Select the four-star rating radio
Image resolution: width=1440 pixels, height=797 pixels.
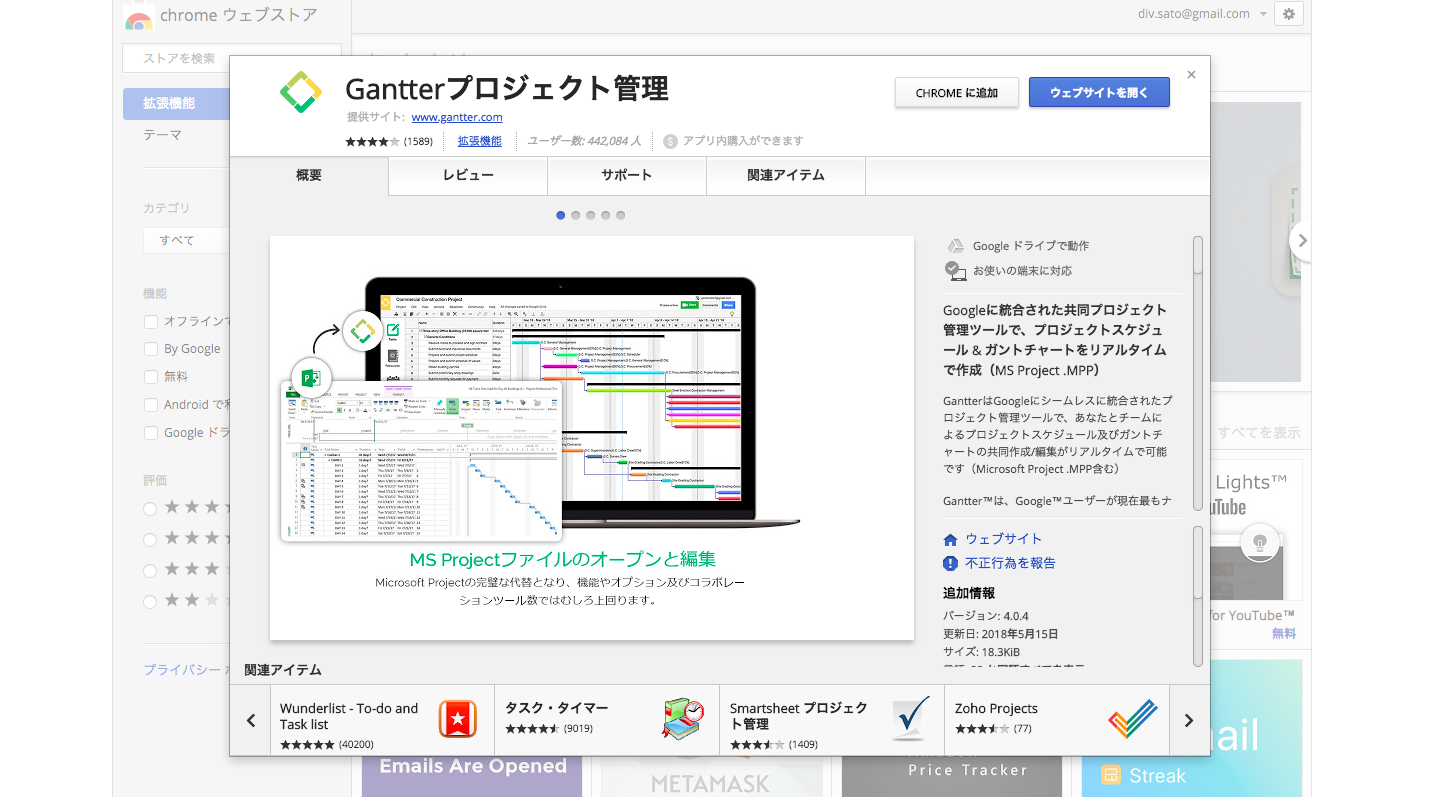point(150,539)
